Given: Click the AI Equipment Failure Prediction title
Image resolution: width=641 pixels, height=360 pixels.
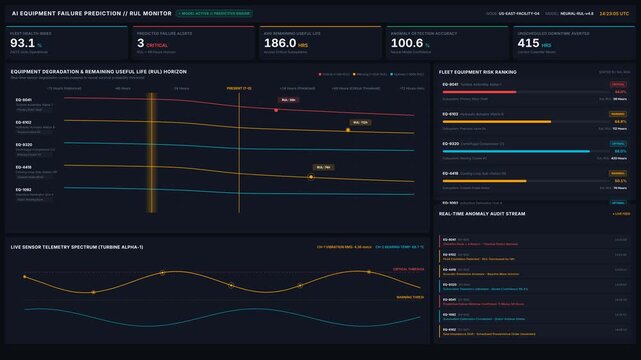Looking at the screenshot, I should [92, 13].
